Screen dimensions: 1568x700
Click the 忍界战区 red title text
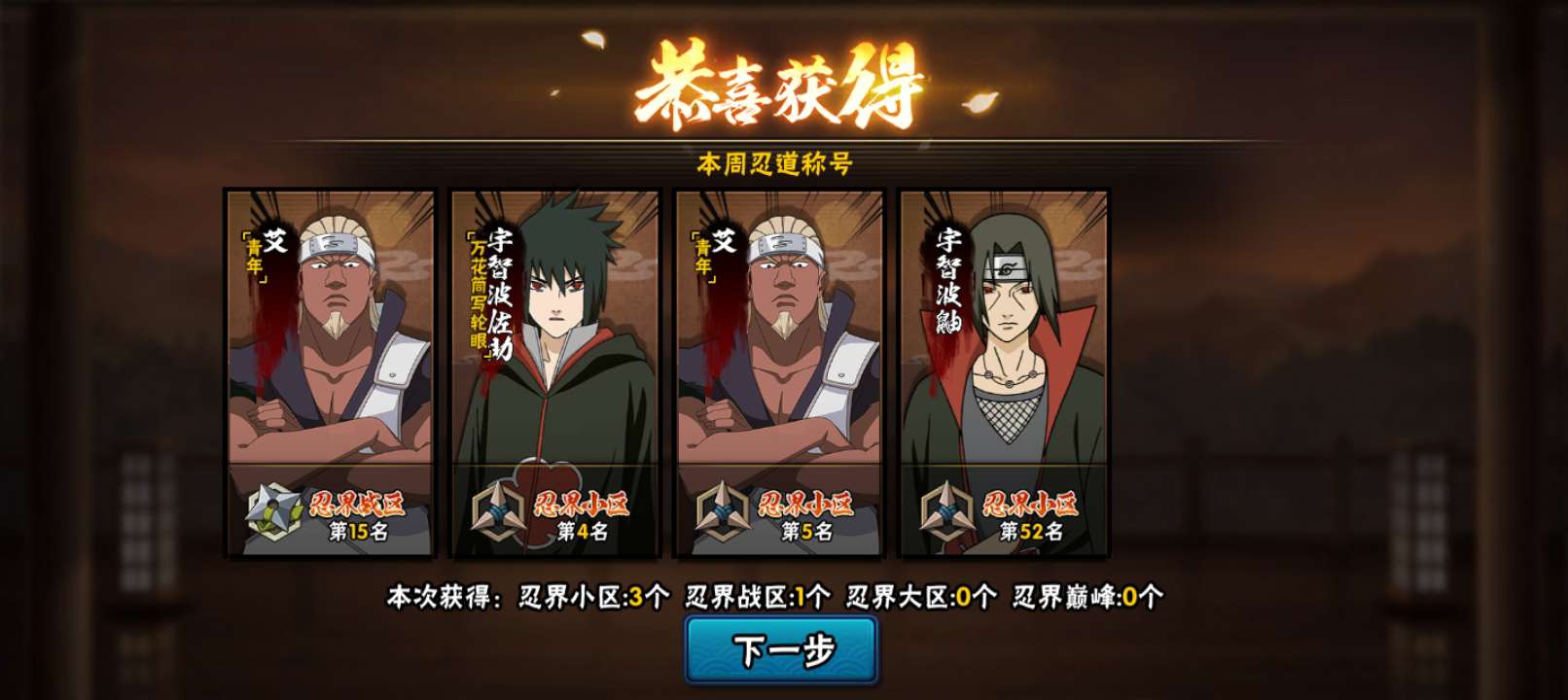(x=357, y=504)
